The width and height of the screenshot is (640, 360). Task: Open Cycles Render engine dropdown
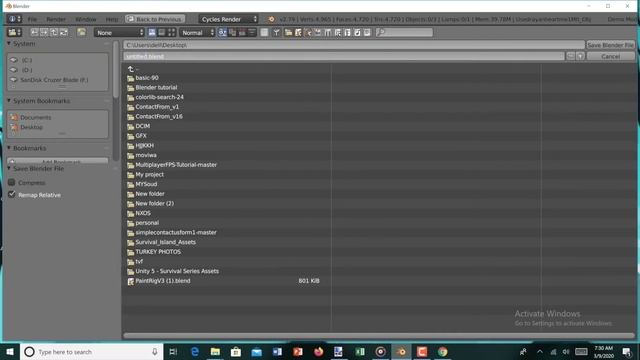[228, 19]
